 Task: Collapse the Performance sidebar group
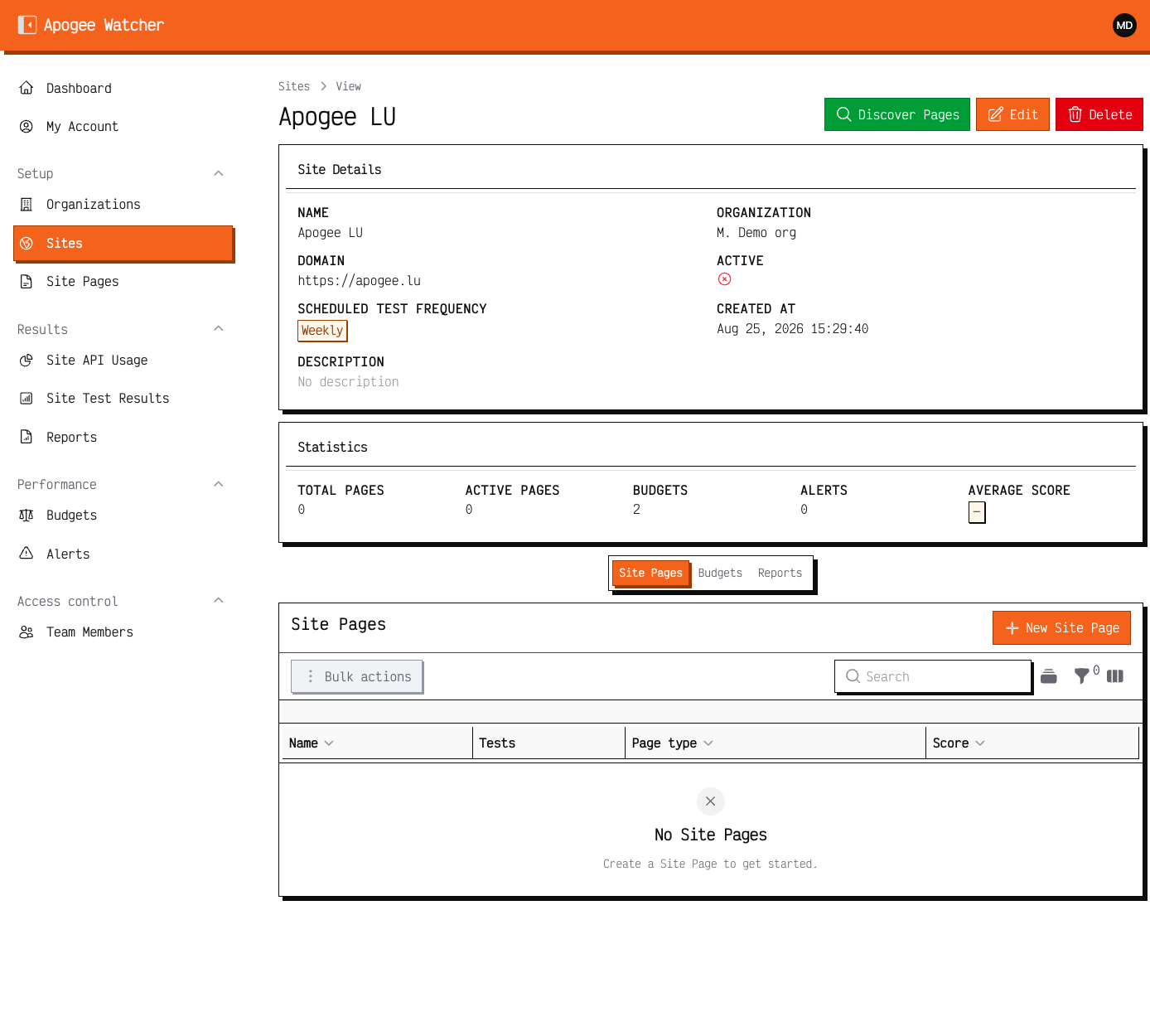219,484
